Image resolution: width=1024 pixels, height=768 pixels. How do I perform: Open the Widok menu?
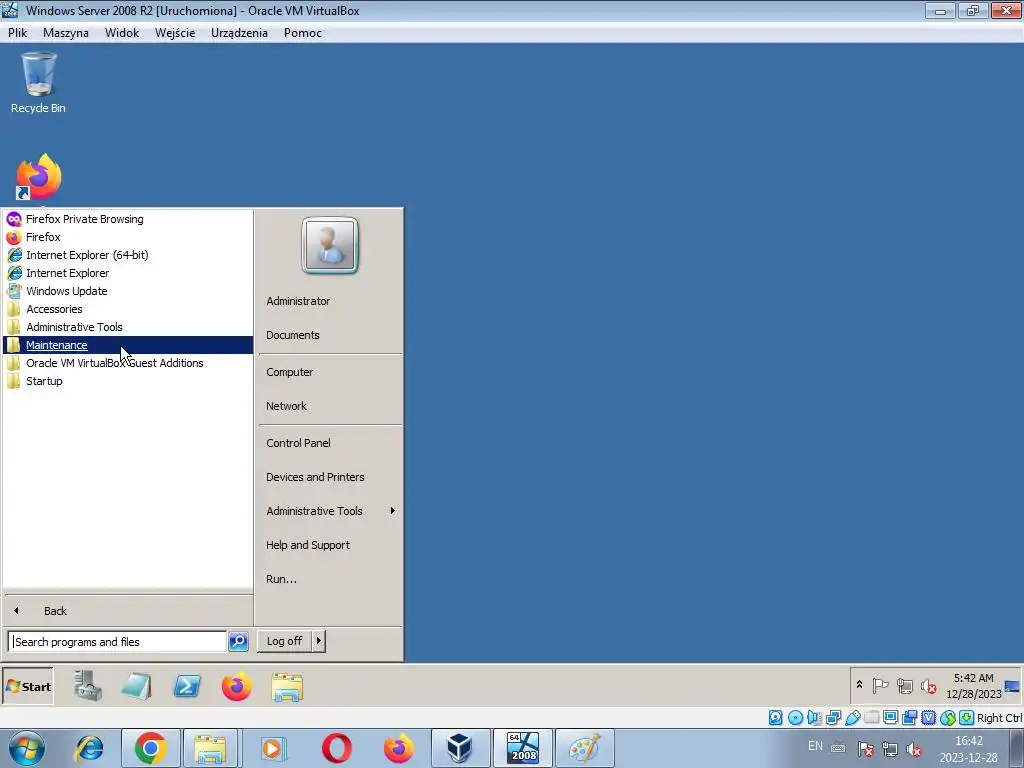(x=122, y=33)
